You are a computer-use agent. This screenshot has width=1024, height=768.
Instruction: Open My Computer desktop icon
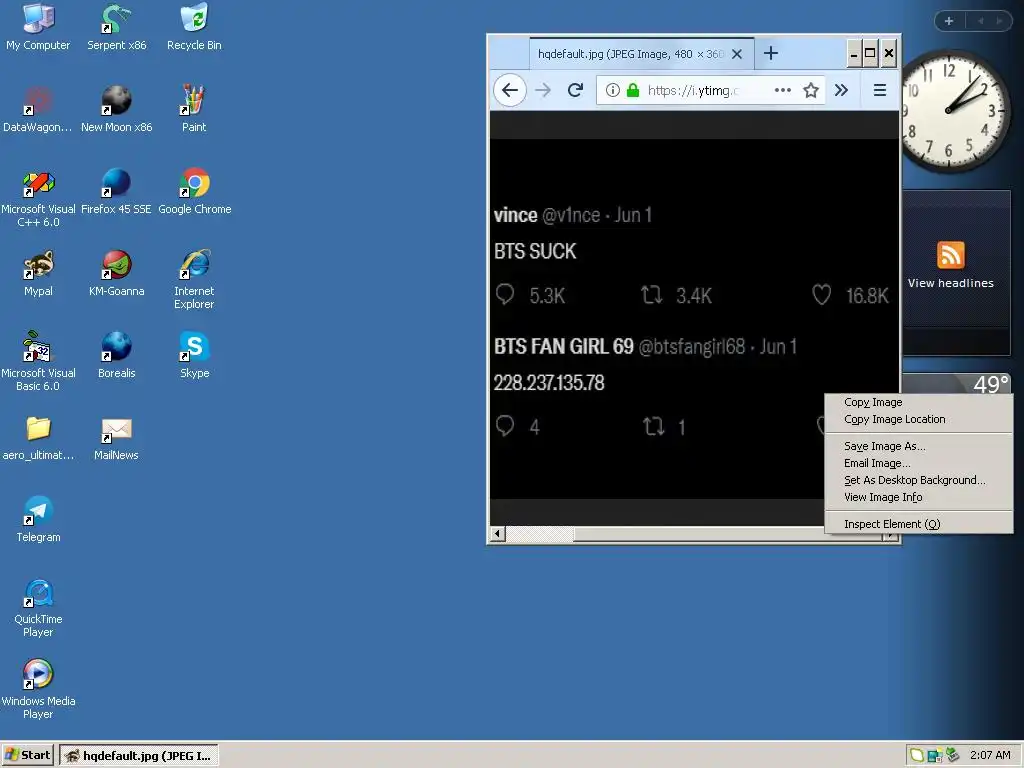[38, 27]
